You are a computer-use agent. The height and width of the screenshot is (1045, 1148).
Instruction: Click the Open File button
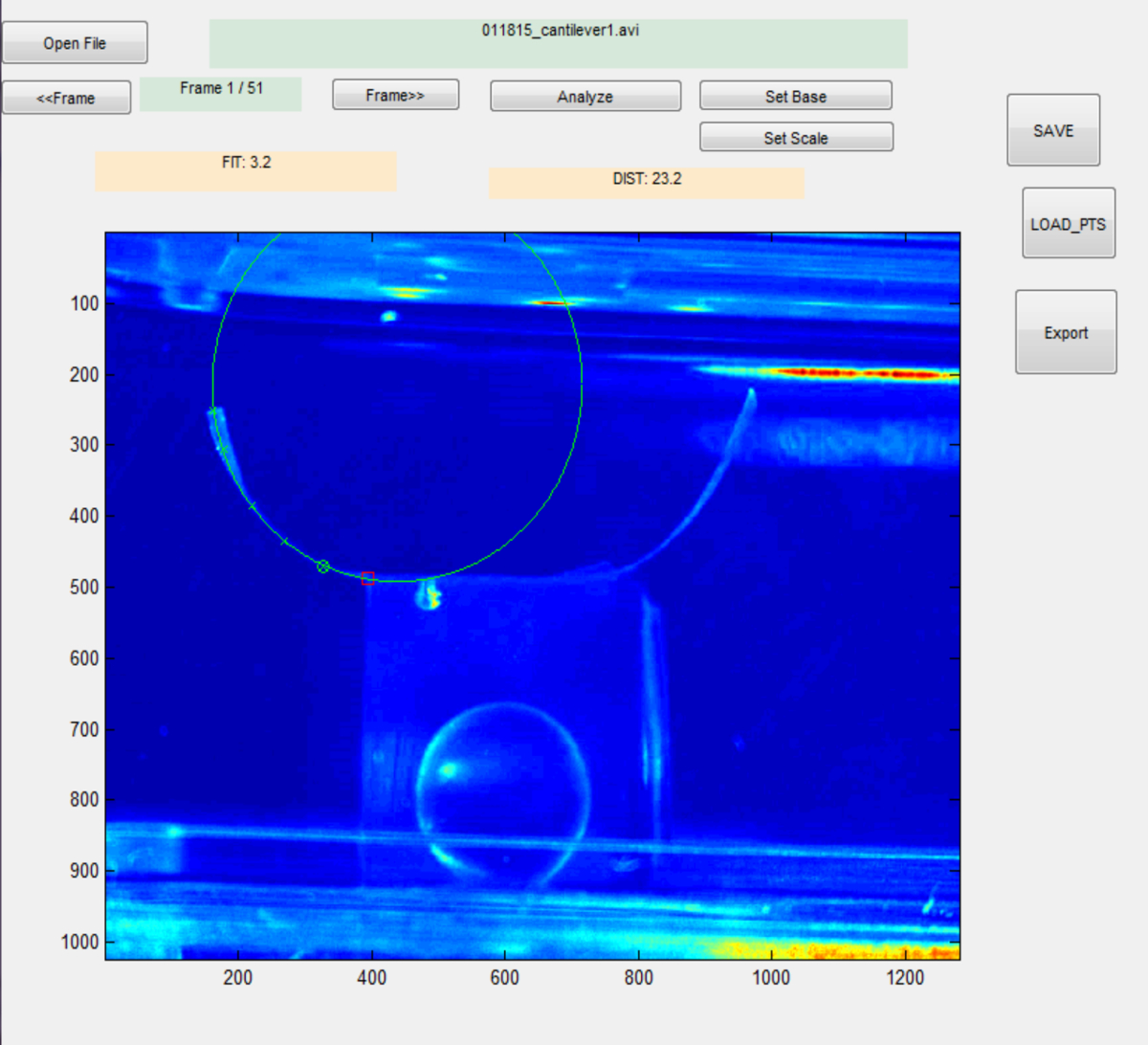pyautogui.click(x=75, y=43)
